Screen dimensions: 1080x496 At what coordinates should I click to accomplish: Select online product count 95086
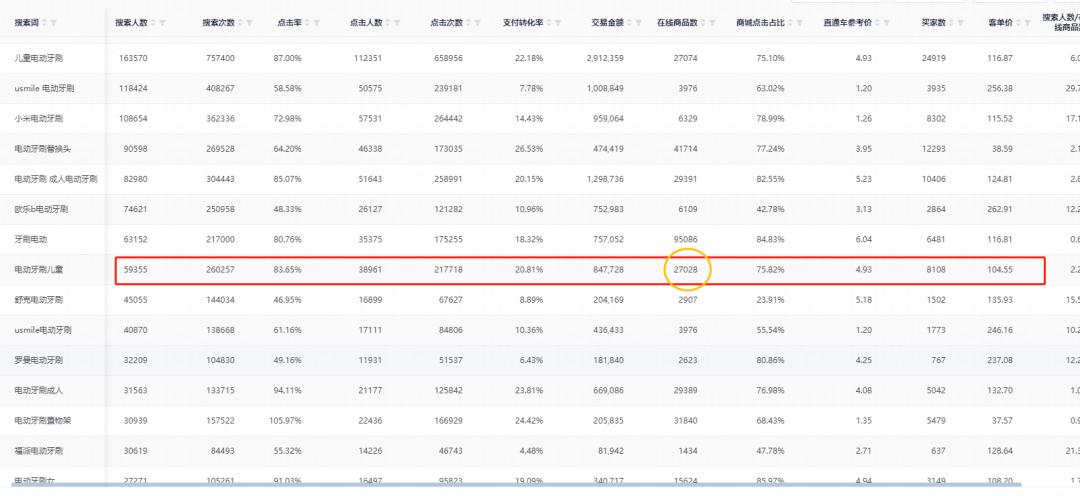[x=685, y=239]
